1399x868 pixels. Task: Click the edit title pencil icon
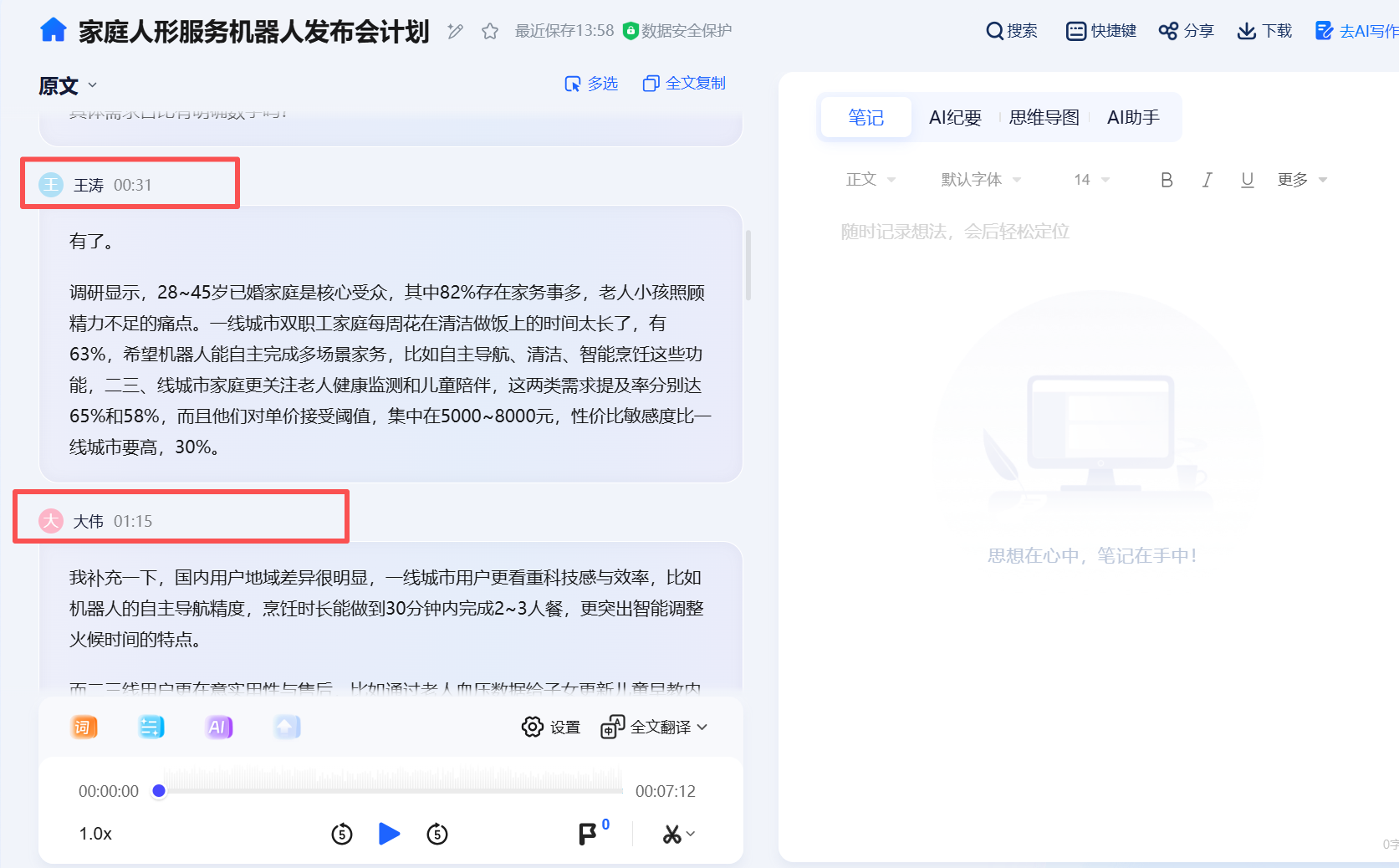(x=455, y=31)
